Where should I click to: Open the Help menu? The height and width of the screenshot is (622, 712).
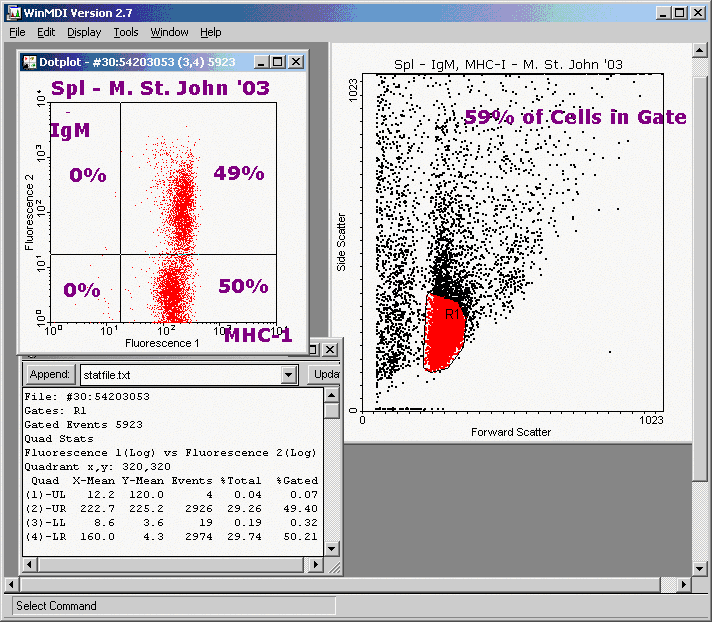[x=210, y=32]
